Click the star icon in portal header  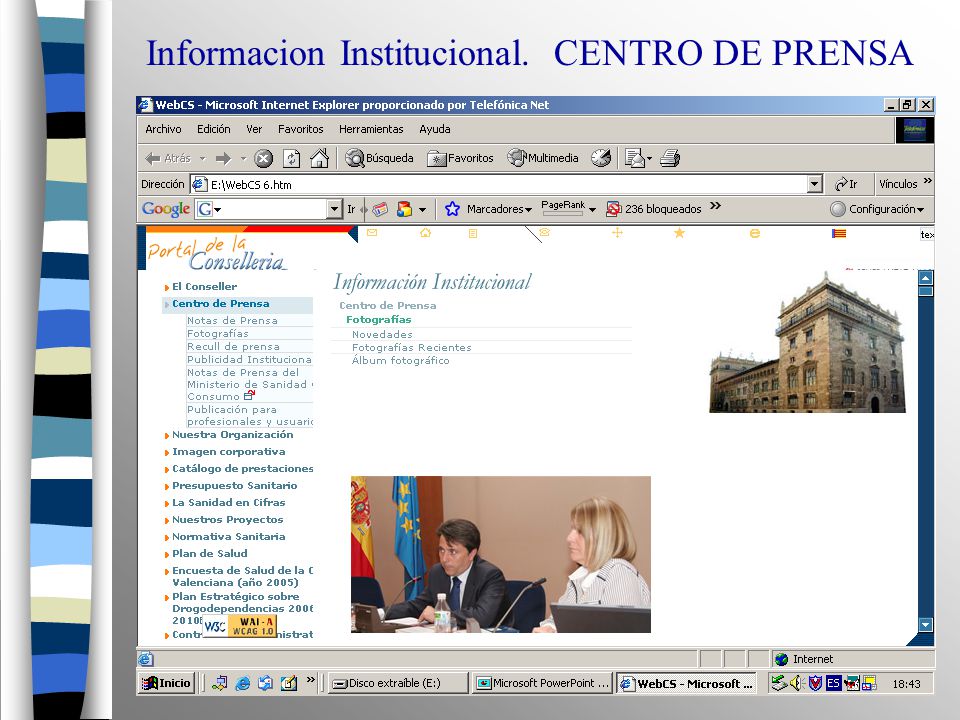click(x=679, y=233)
